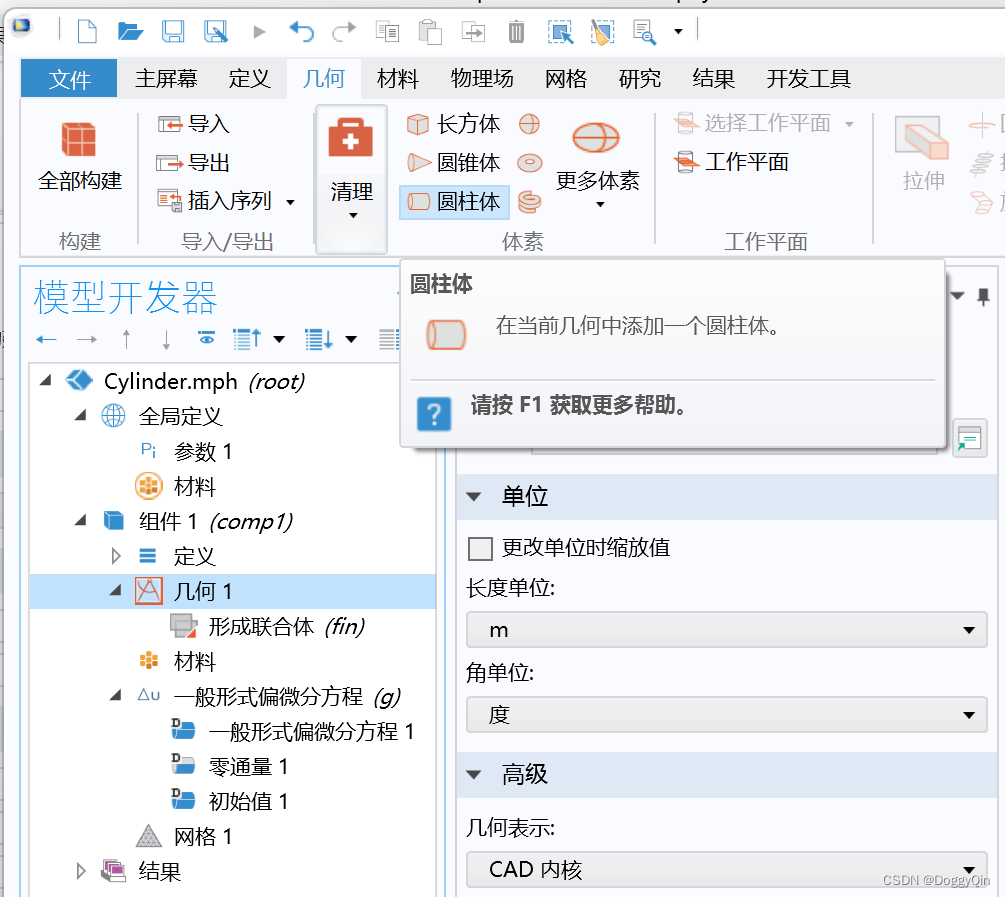Click the New file icon
Screen dimensions: 1005x897
(x=87, y=31)
